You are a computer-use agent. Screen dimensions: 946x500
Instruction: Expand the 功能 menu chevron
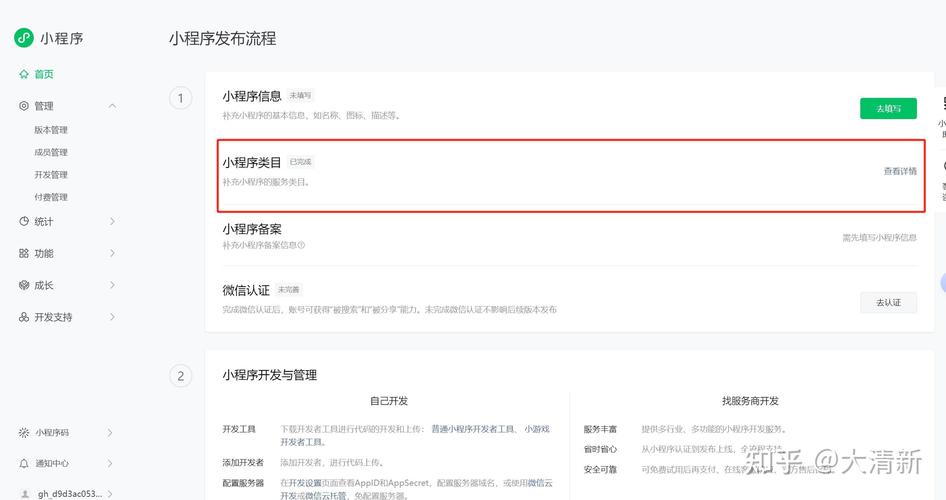112,254
